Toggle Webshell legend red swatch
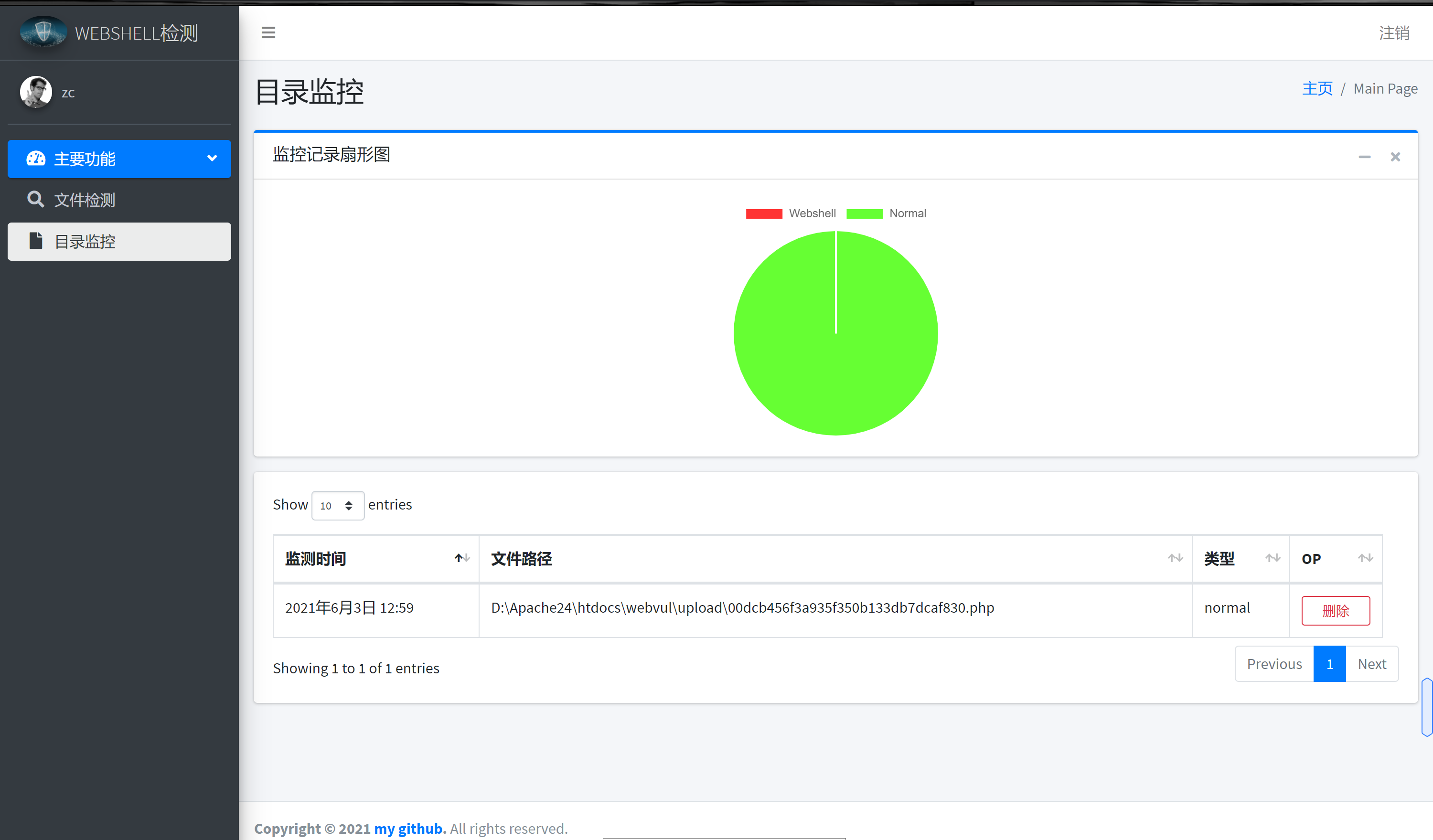Image resolution: width=1433 pixels, height=840 pixels. (764, 213)
